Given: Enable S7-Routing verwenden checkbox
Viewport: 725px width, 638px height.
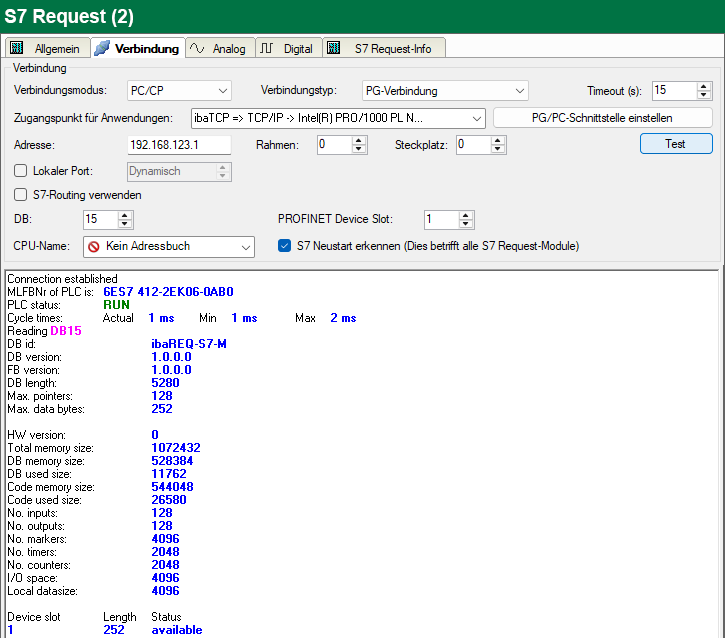Looking at the screenshot, I should tap(21, 195).
